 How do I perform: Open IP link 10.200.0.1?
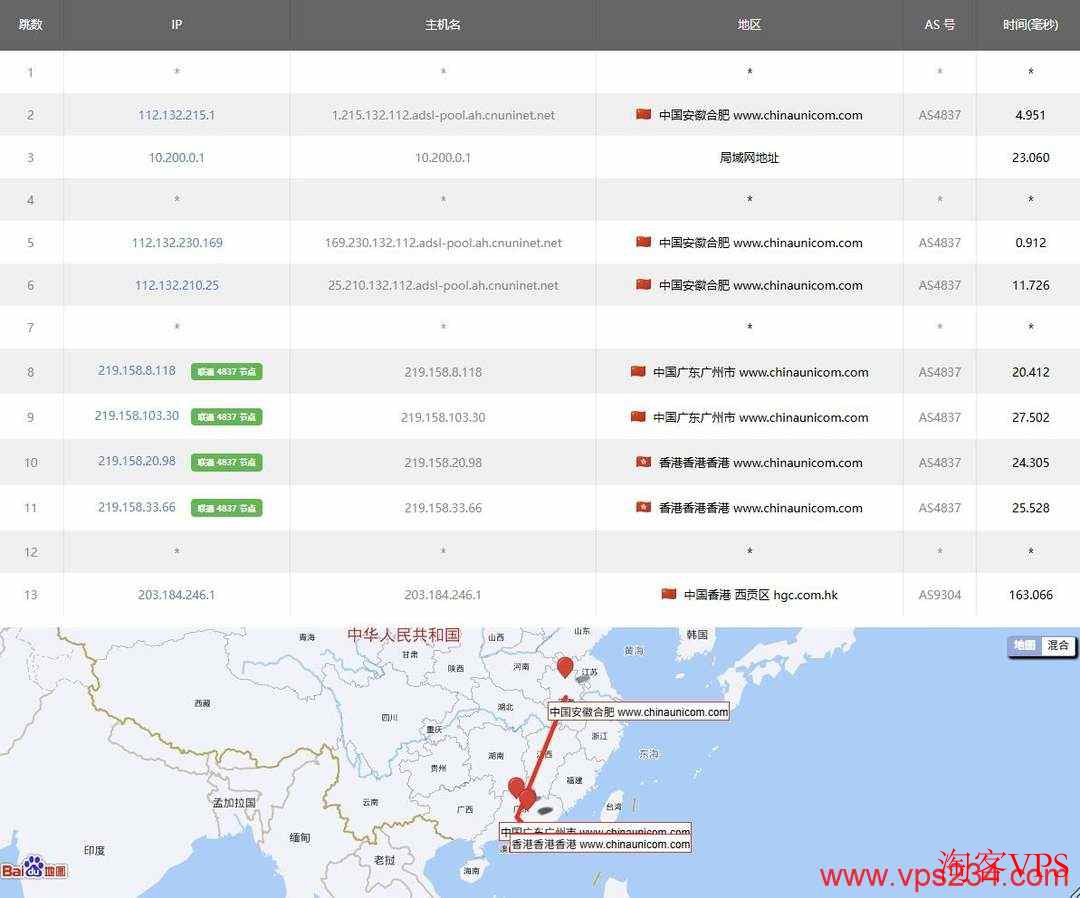coord(176,158)
